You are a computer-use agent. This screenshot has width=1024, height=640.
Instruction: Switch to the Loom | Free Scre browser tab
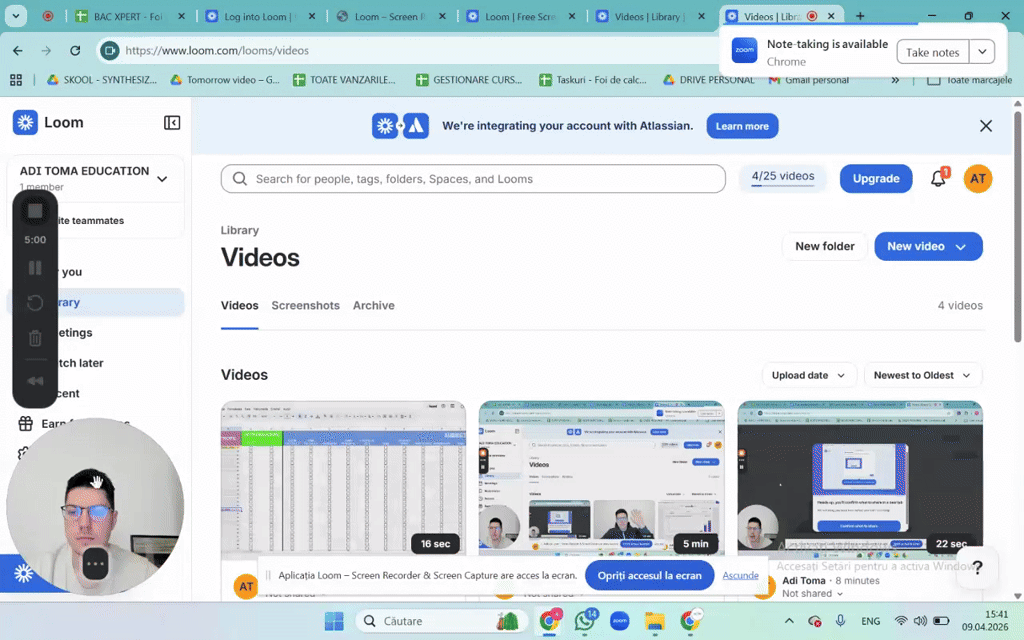(520, 16)
